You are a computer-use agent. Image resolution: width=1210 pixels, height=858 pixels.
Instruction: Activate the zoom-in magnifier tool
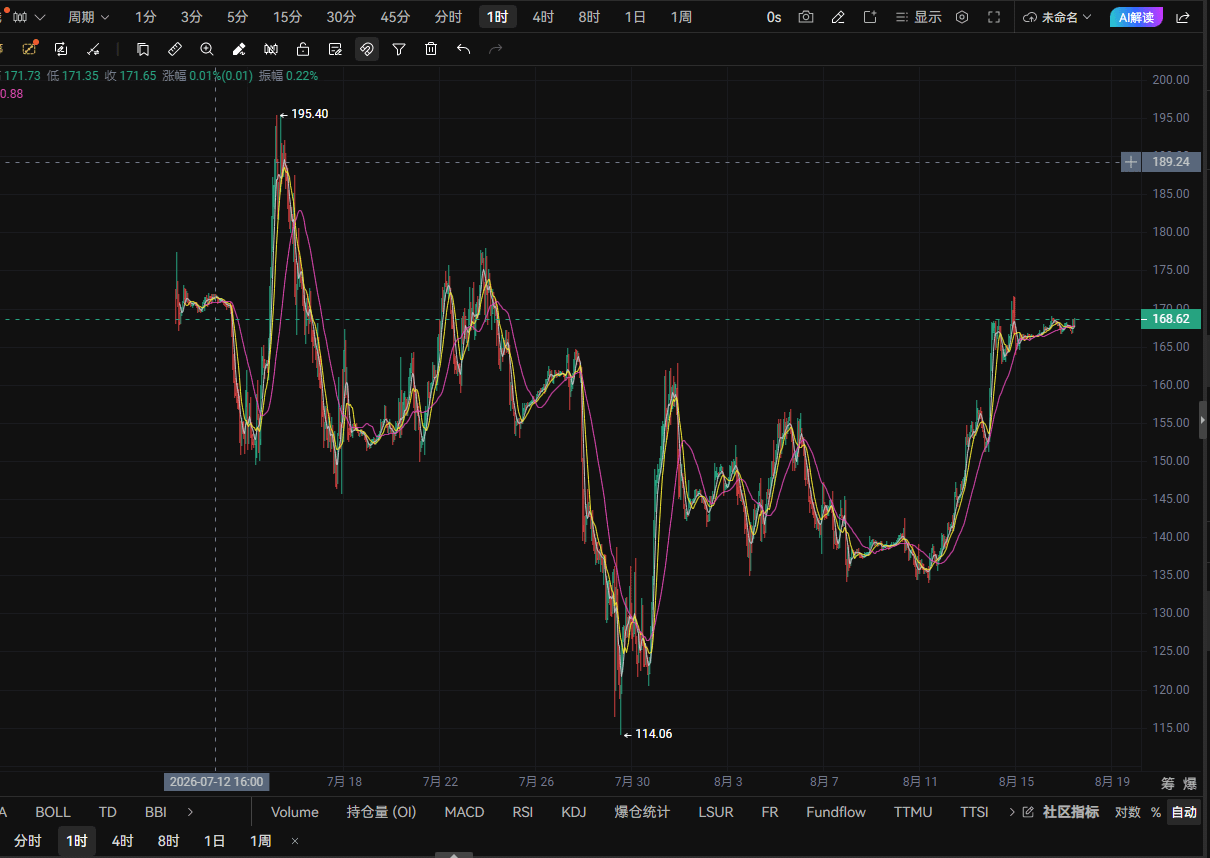207,49
